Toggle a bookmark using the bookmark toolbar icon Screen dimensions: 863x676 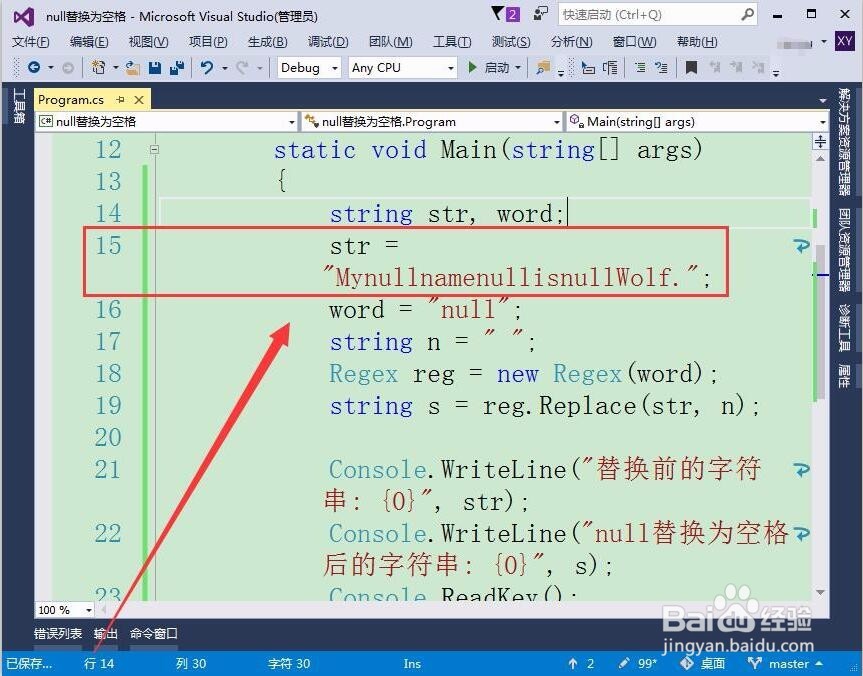coord(690,67)
